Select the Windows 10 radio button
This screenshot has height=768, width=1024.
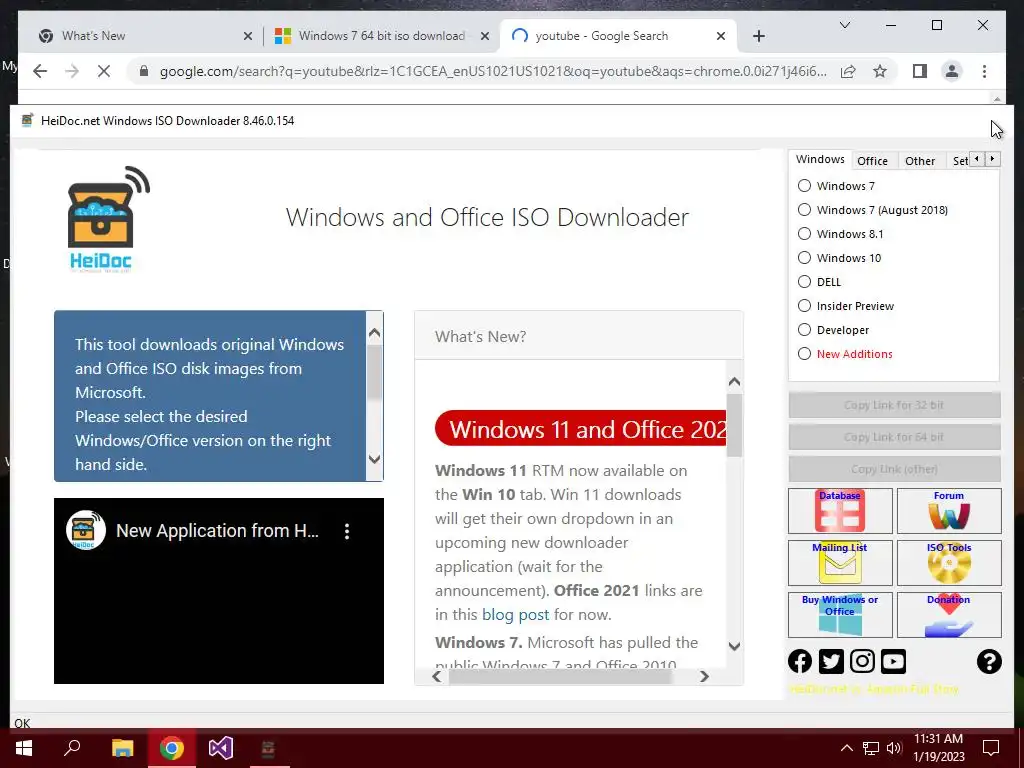(805, 258)
